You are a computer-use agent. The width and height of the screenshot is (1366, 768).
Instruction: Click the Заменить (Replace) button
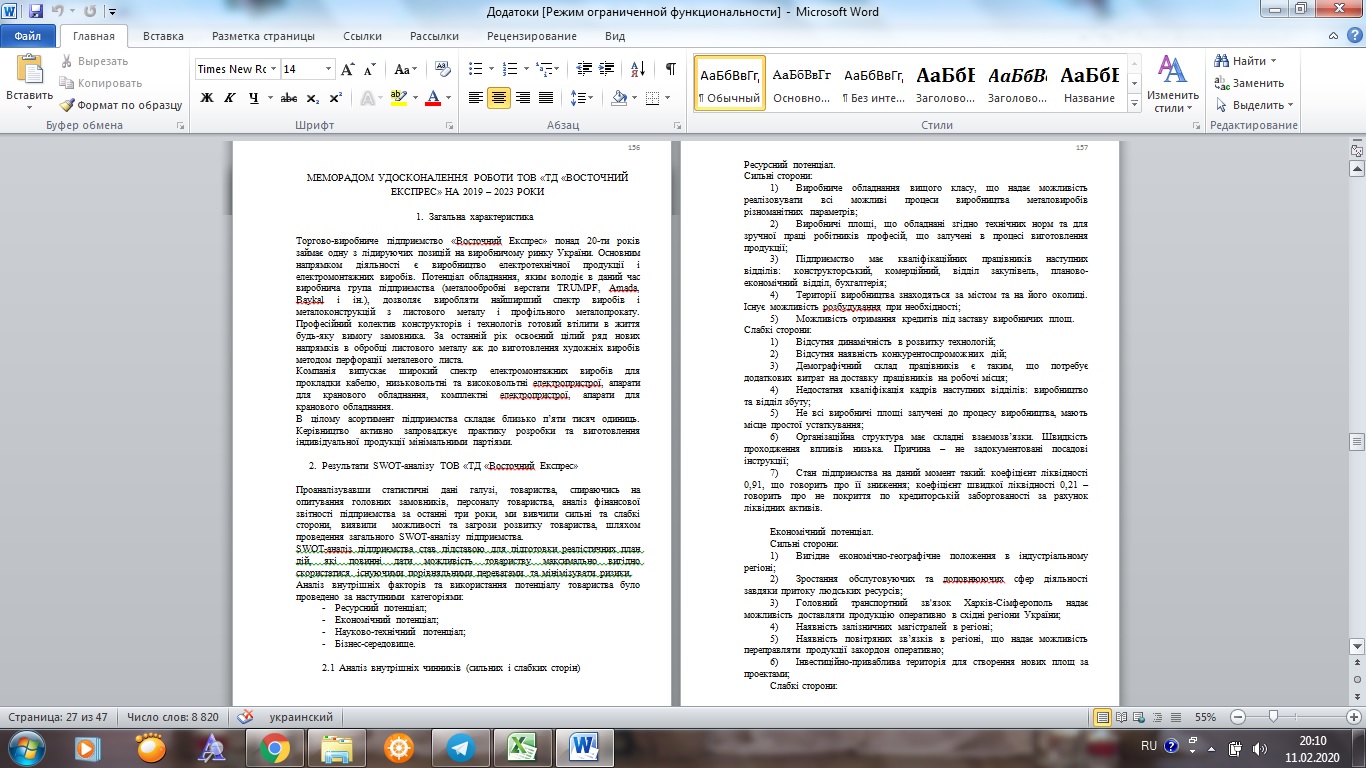(1249, 83)
